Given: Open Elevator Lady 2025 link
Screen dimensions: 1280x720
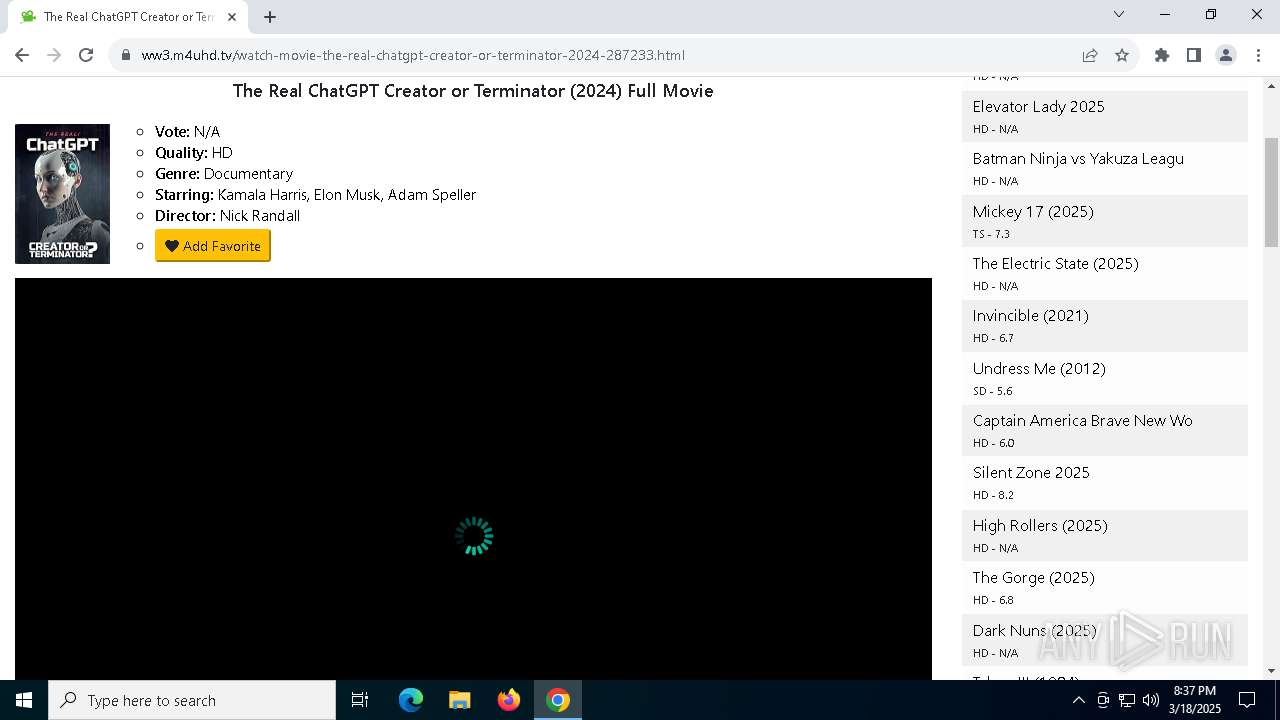Looking at the screenshot, I should (1039, 106).
